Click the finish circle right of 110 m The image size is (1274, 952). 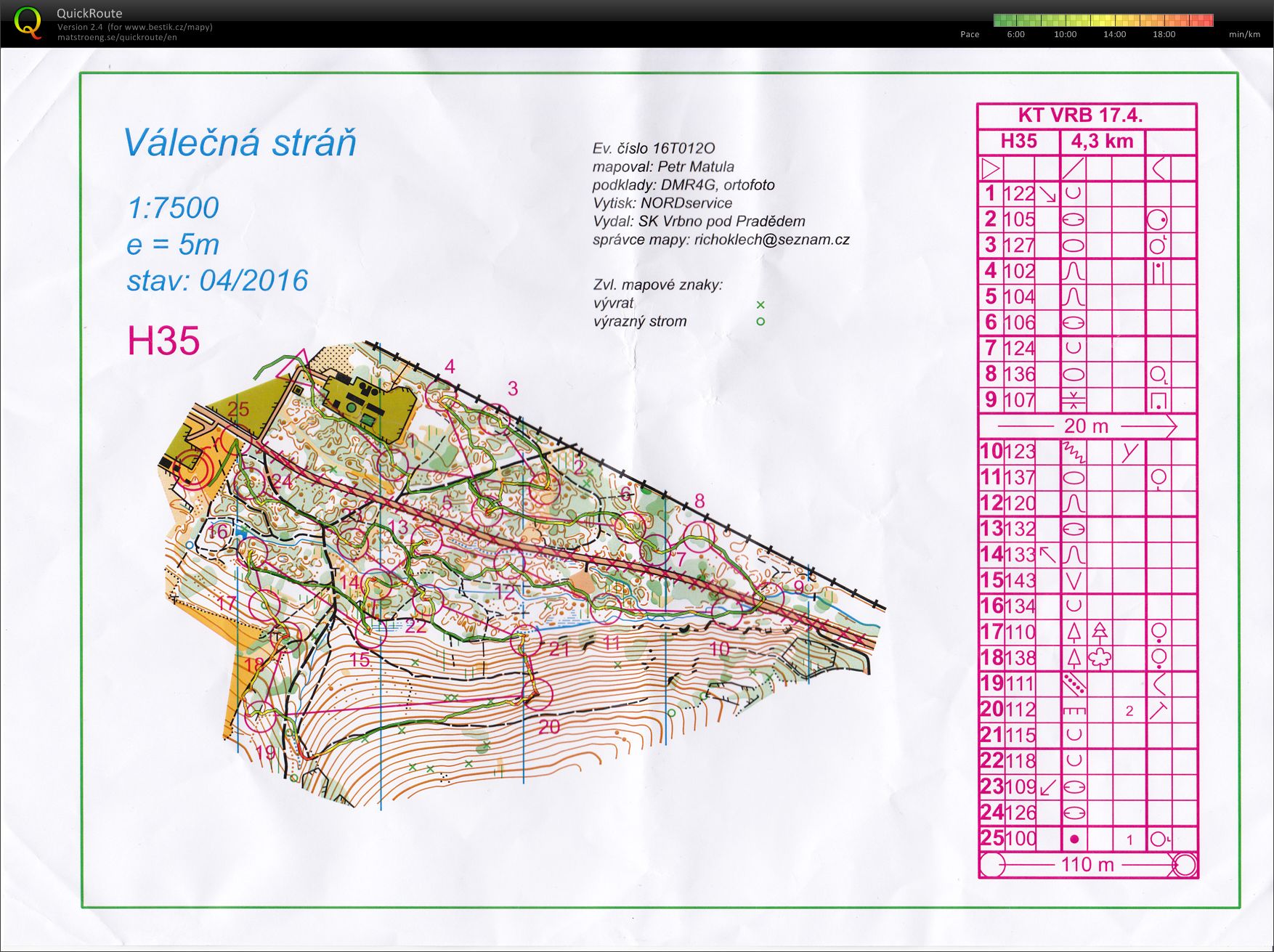(x=1185, y=865)
